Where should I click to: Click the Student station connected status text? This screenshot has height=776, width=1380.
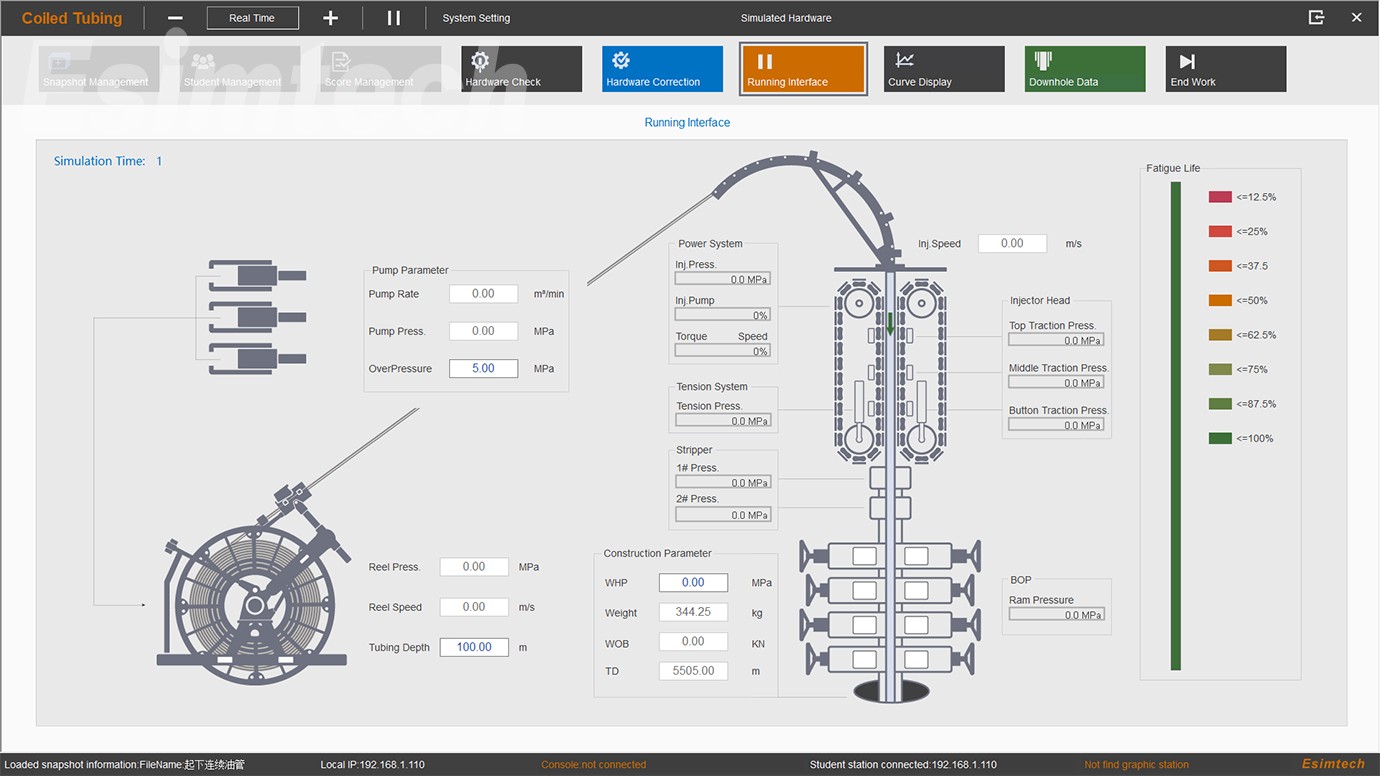click(903, 765)
